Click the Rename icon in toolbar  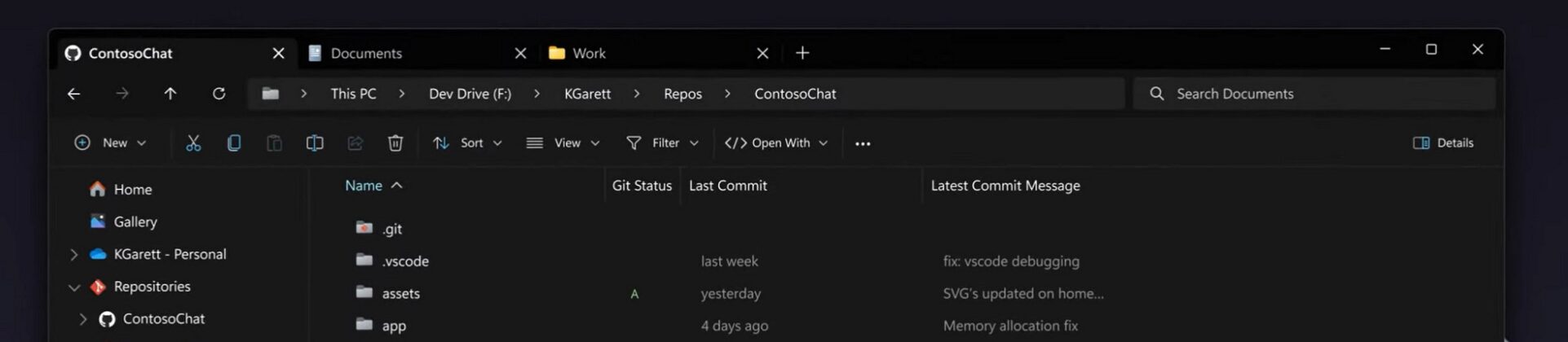315,143
